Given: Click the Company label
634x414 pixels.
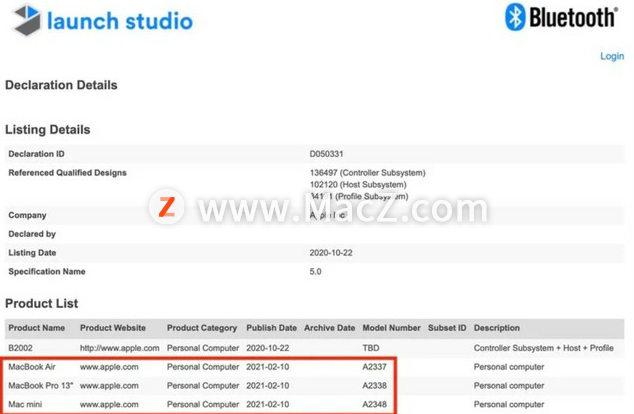Looking at the screenshot, I should point(27,215).
